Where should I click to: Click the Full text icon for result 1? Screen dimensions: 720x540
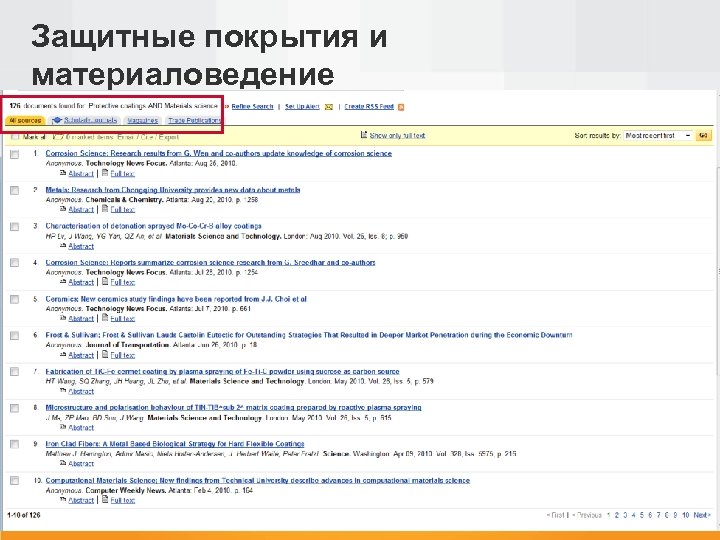[x=105, y=173]
